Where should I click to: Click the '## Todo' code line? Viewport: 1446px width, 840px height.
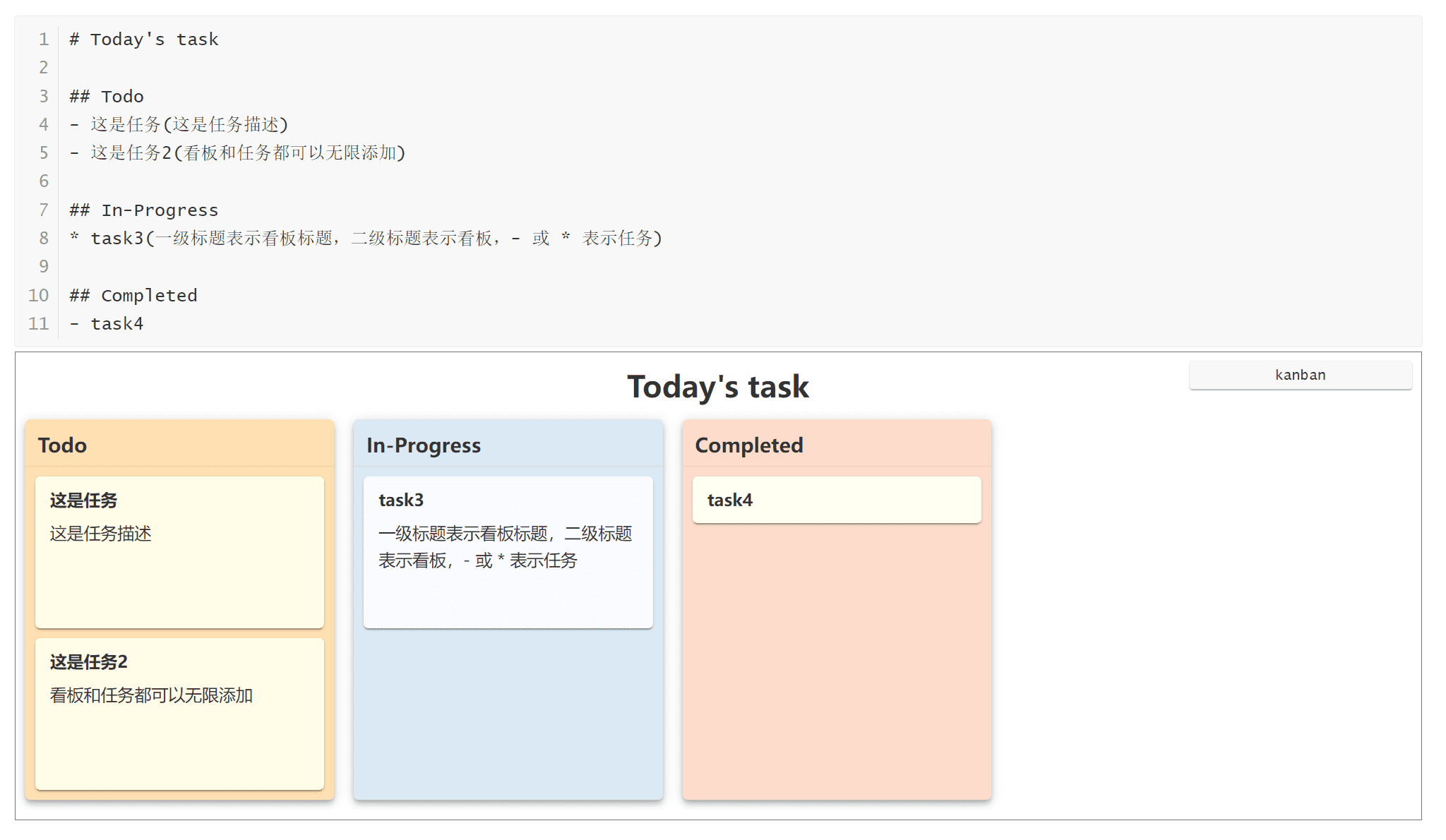coord(107,97)
